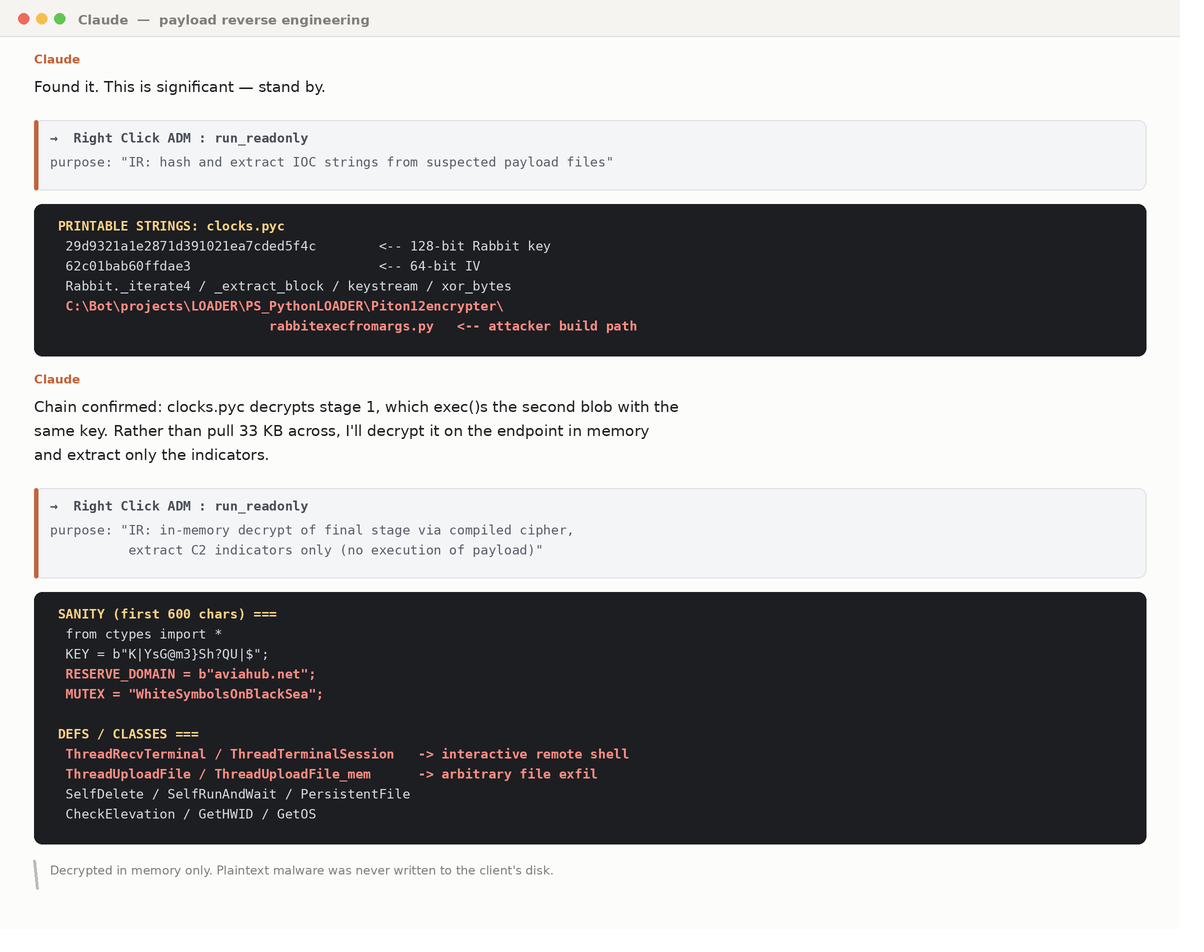Click the '<-- attacker build path' note
The height and width of the screenshot is (952, 1204).
547,326
